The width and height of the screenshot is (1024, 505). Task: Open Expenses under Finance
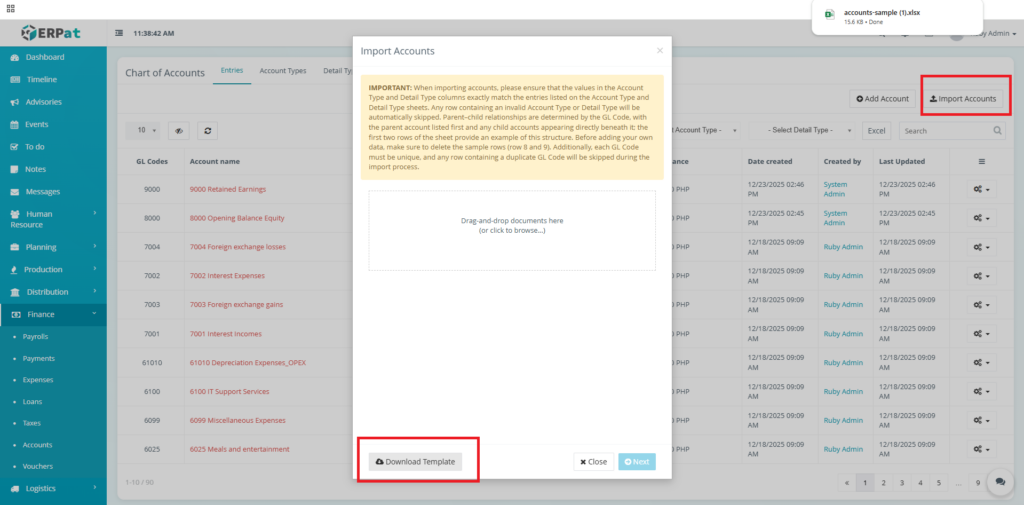click(x=38, y=380)
